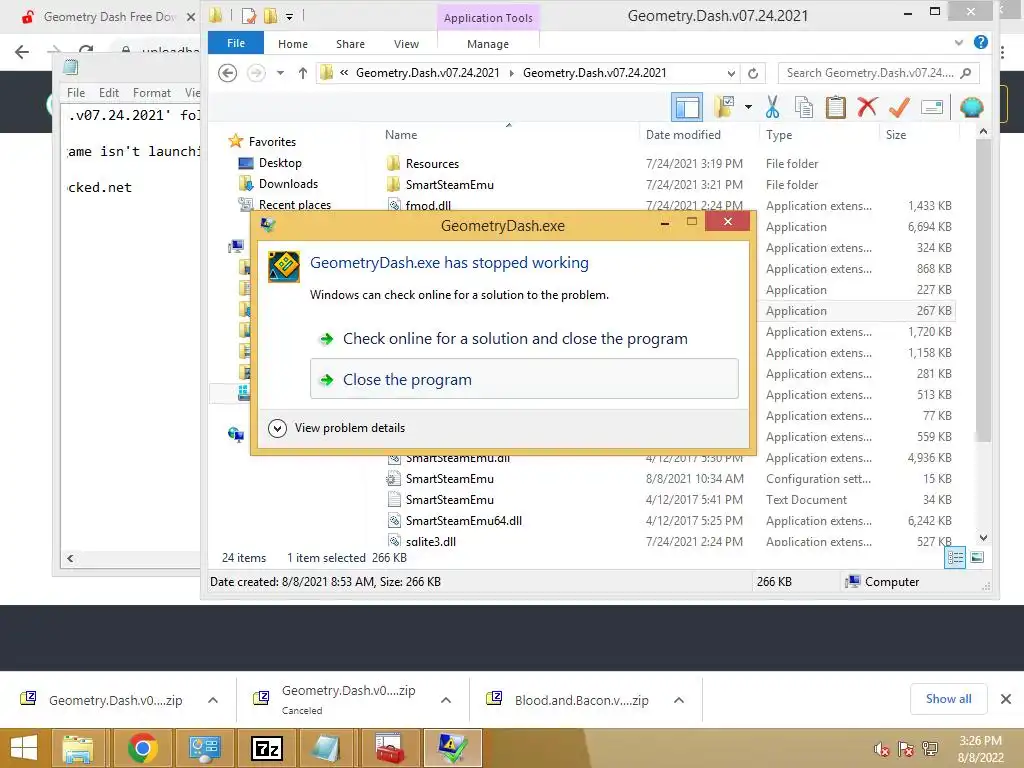
Task: Open Chrome from the taskbar
Action: click(142, 748)
